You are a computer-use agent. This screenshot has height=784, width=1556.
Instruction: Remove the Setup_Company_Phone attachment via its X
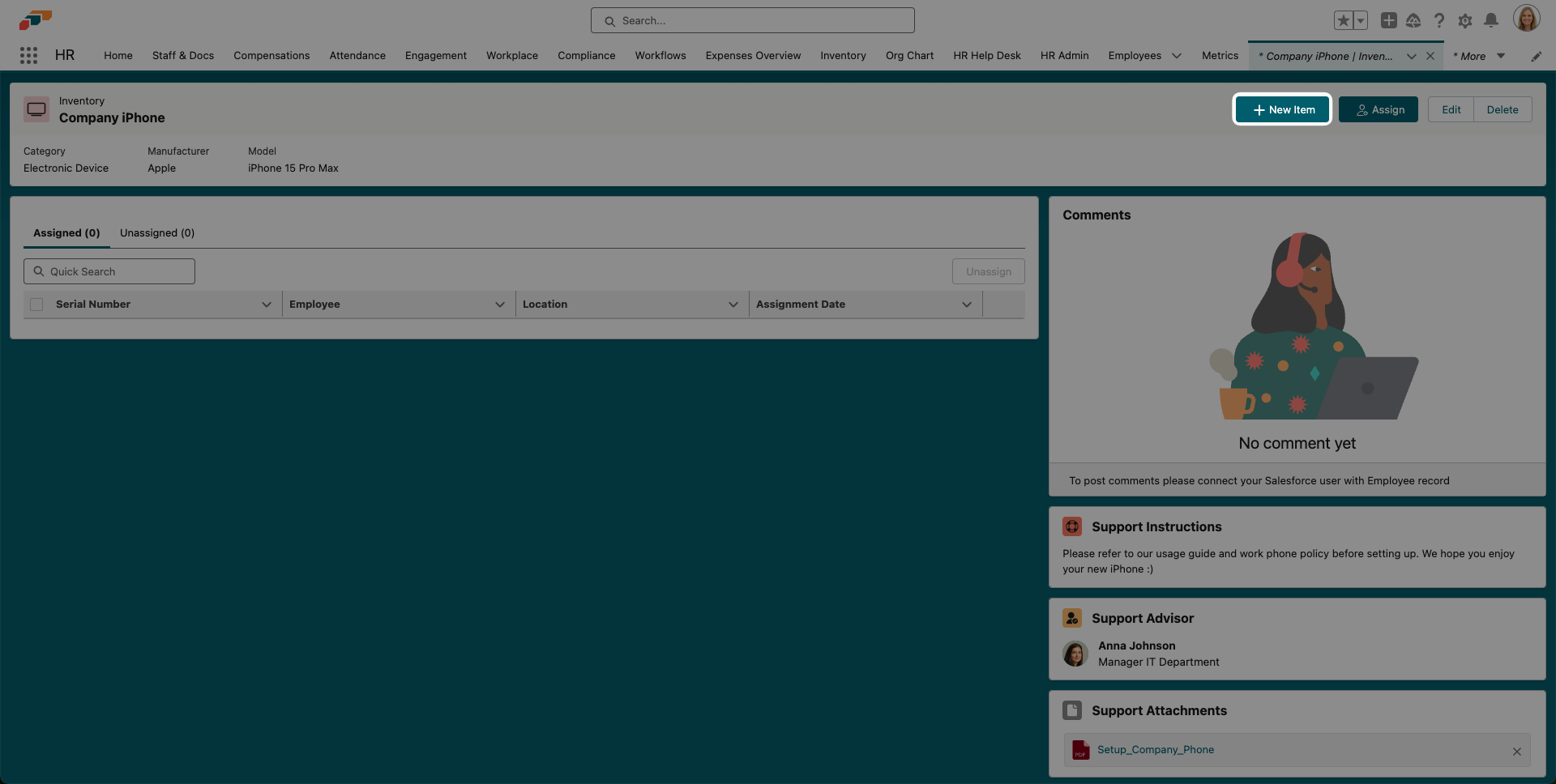(x=1517, y=752)
